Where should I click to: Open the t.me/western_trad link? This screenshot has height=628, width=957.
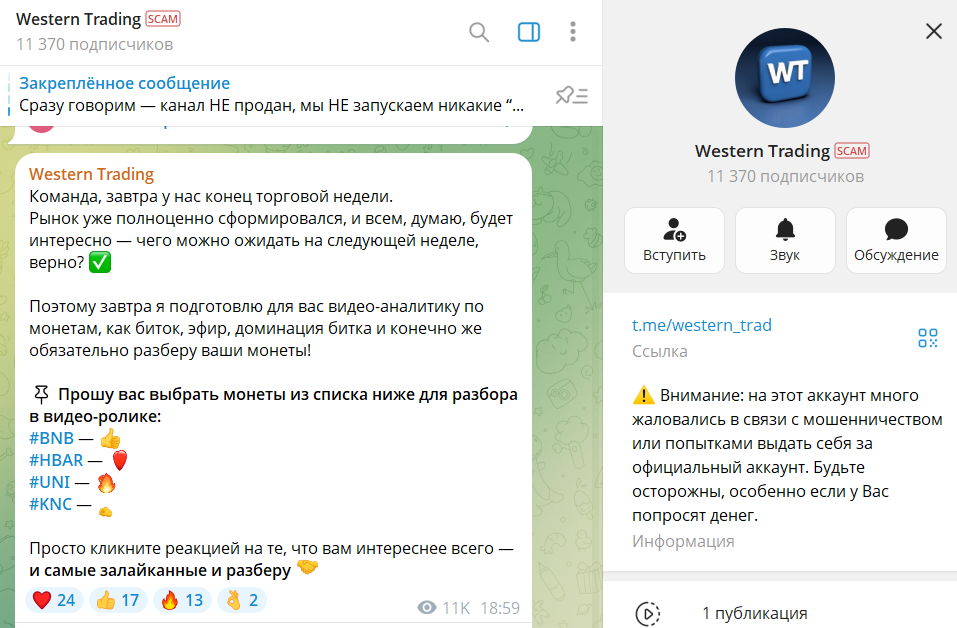pos(701,325)
